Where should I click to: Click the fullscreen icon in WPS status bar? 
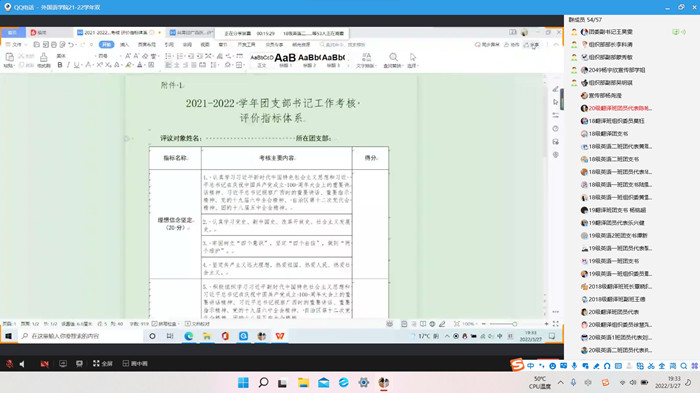(x=556, y=324)
